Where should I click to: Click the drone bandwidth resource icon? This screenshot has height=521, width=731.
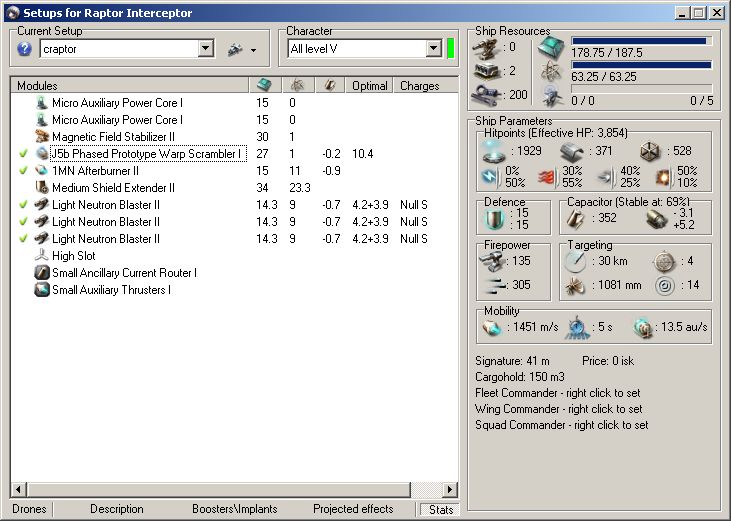[552, 95]
